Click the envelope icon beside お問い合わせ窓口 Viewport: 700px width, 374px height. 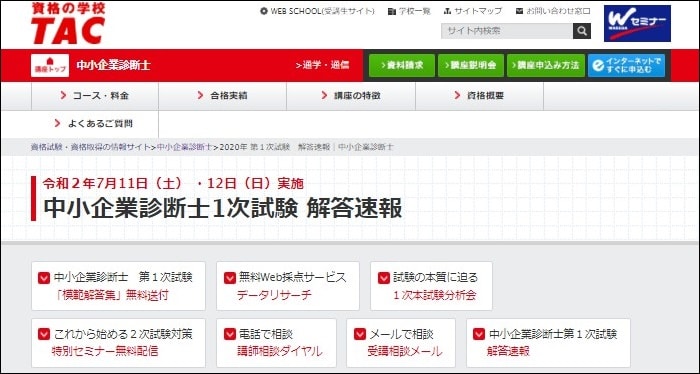[x=519, y=11]
